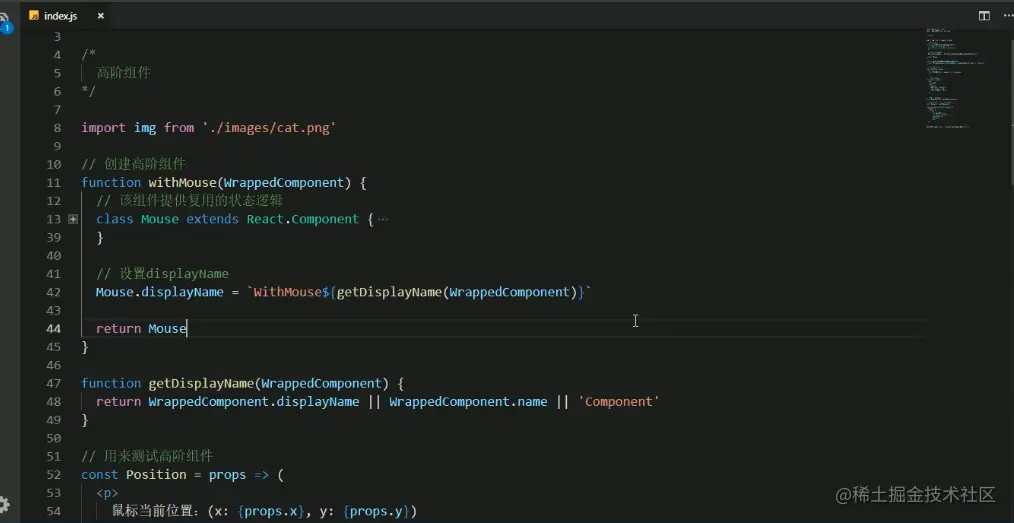Click line number 44 in the gutter
Image resolution: width=1014 pixels, height=523 pixels.
(x=54, y=328)
